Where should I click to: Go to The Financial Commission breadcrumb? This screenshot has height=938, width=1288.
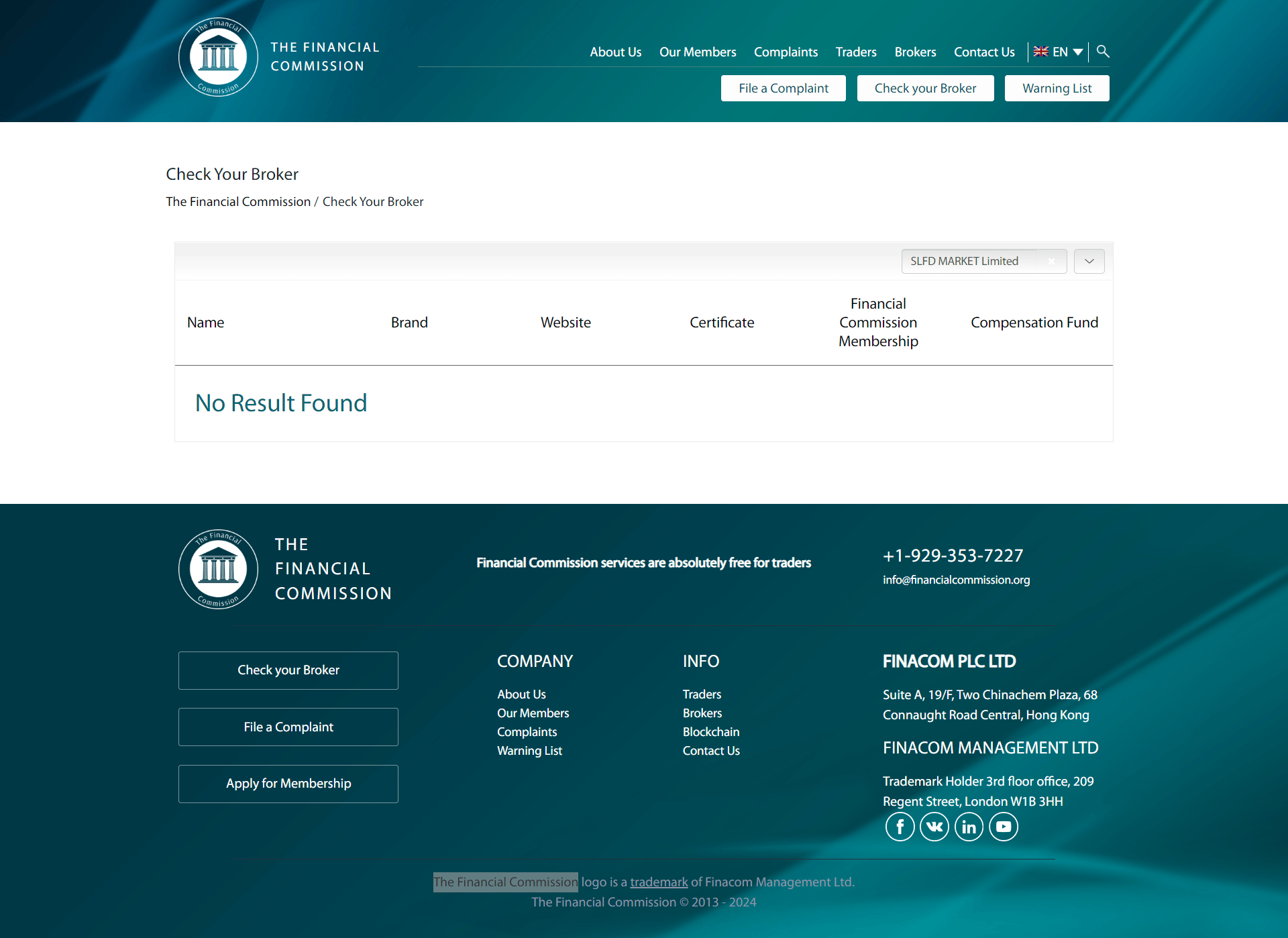(x=238, y=201)
